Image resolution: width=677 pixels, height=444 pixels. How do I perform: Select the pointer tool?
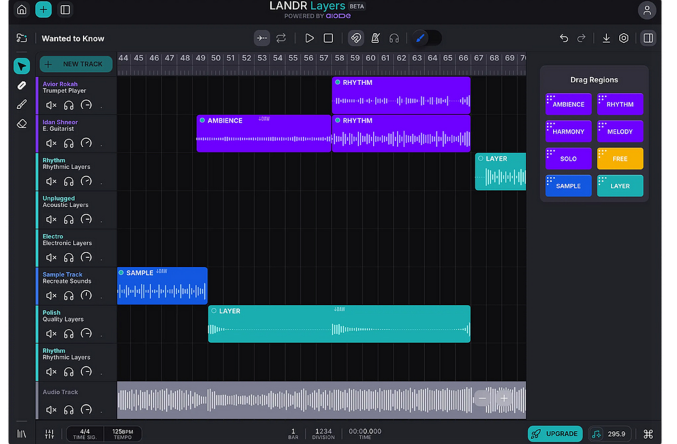coord(22,66)
